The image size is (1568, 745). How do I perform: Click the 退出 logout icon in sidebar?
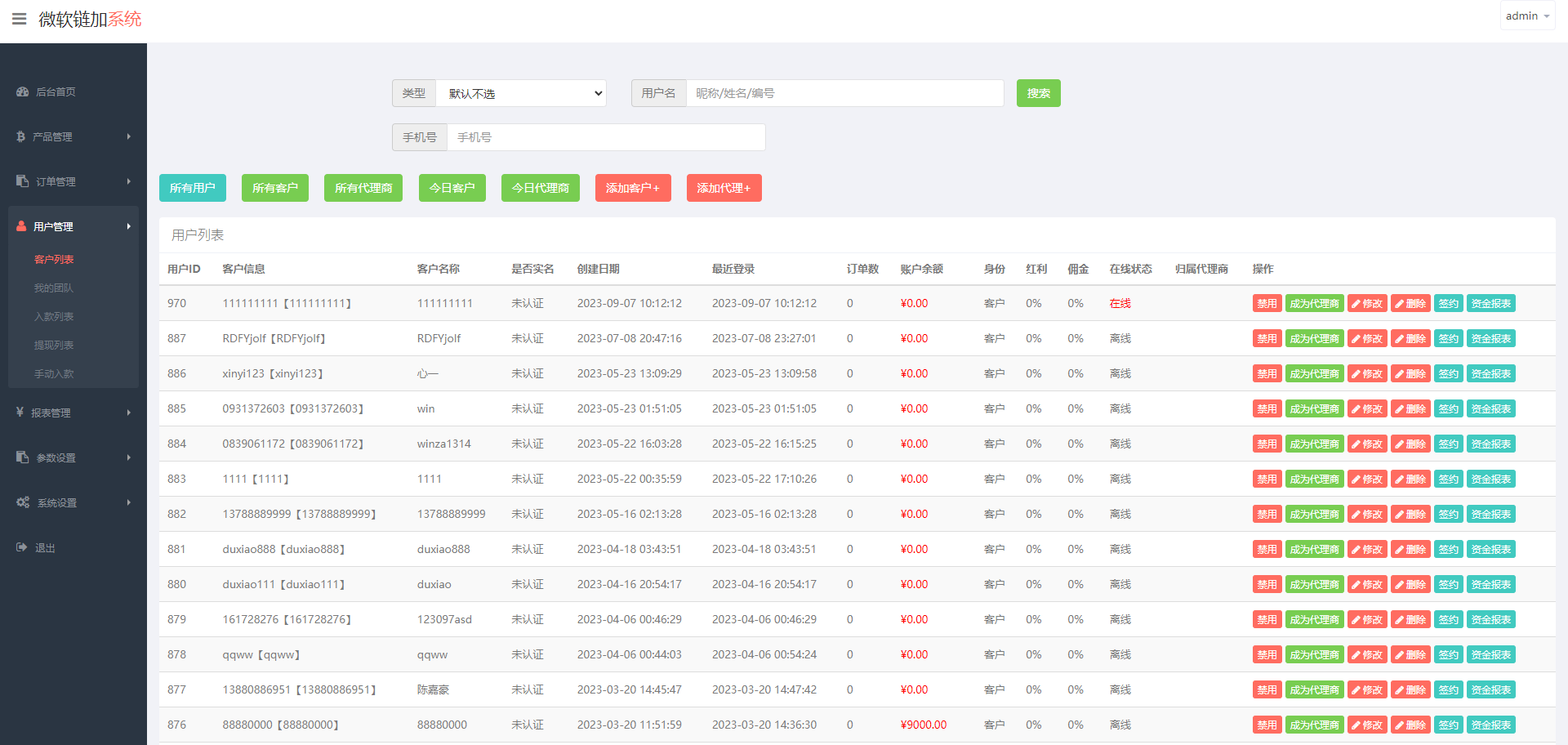pyautogui.click(x=21, y=547)
